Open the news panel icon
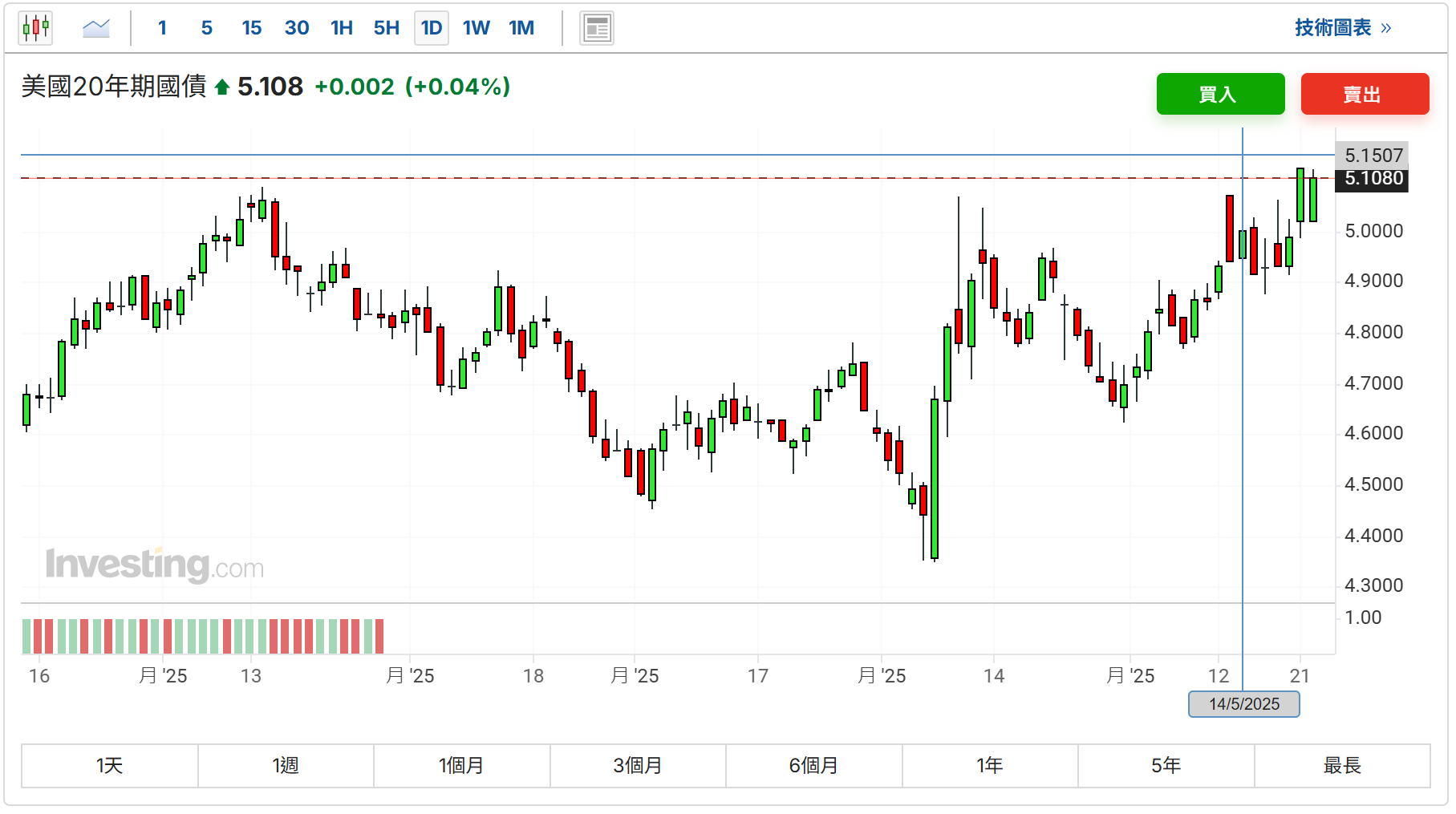Screen dimensions: 1456x814 click(597, 28)
